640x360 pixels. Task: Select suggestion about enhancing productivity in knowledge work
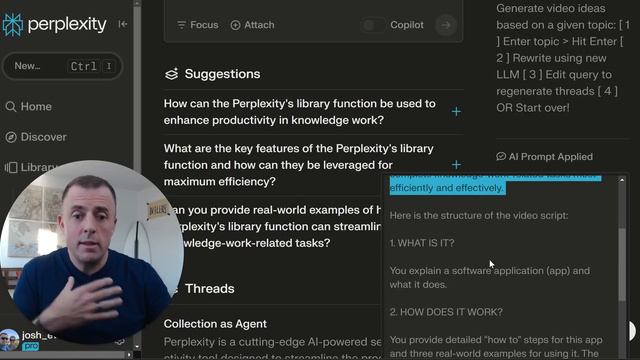tap(300, 112)
